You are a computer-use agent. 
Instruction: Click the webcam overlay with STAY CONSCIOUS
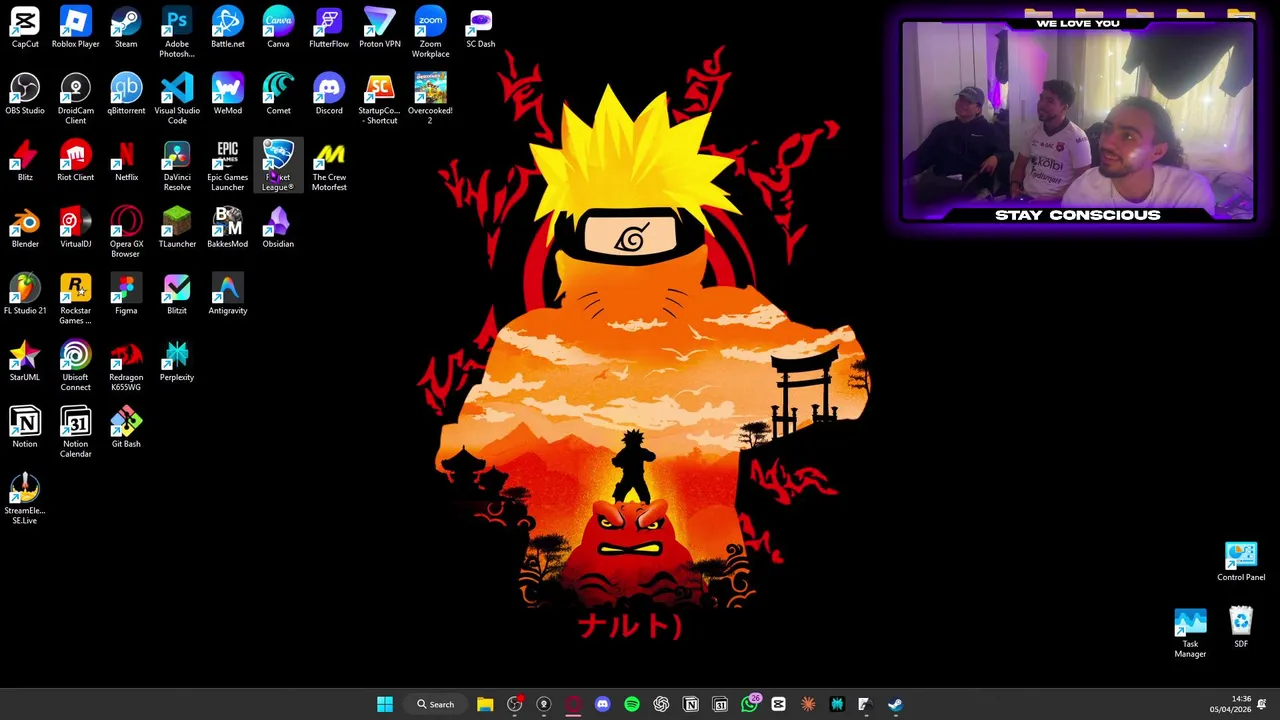click(1077, 120)
